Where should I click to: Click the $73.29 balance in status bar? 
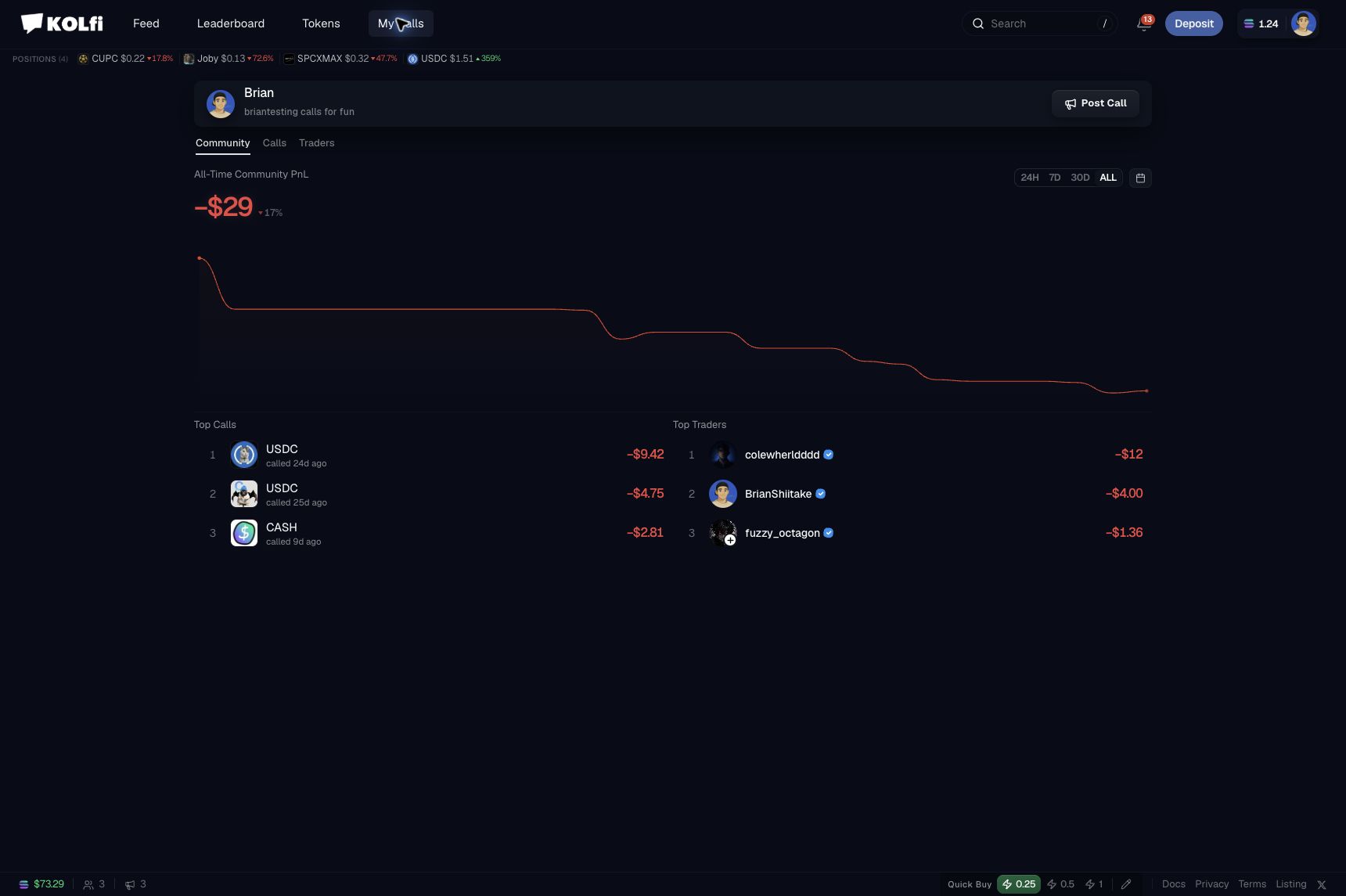click(x=41, y=884)
